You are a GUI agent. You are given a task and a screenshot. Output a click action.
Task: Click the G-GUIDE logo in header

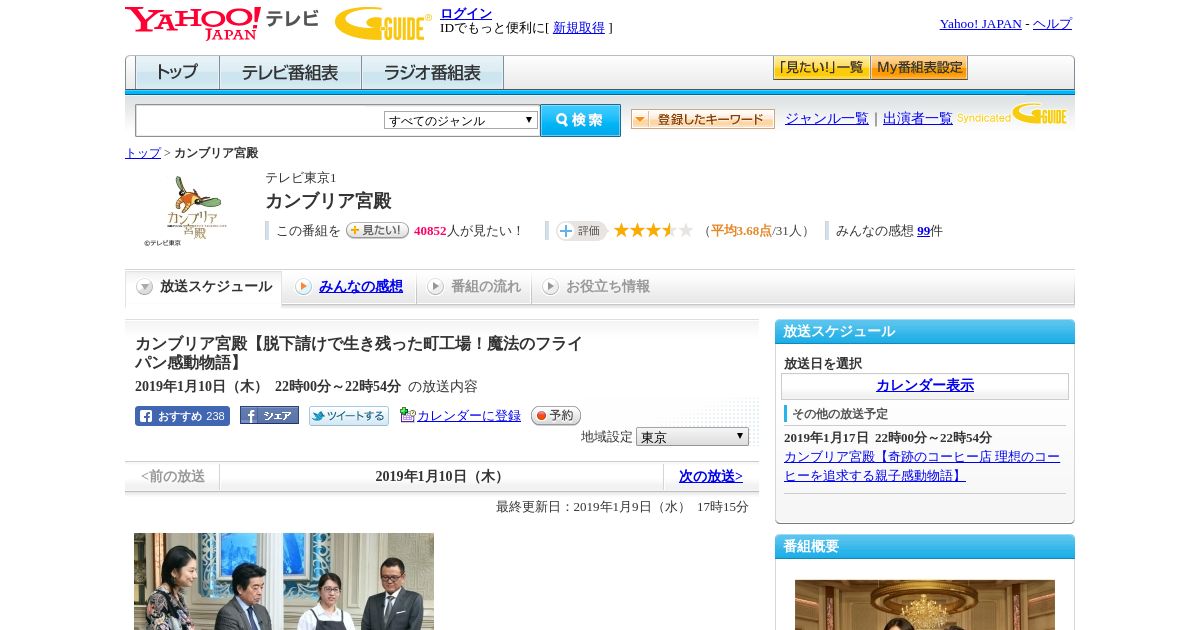(383, 24)
